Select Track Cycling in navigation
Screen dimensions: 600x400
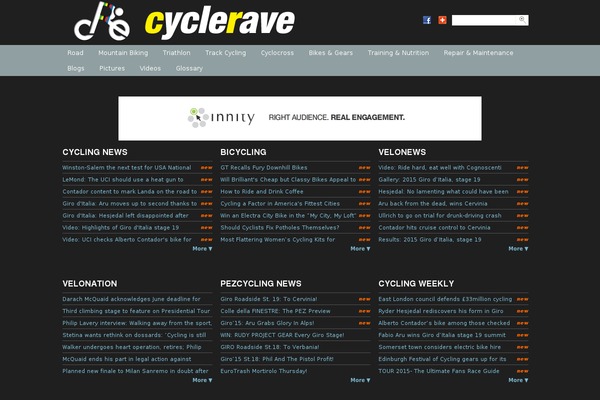(x=225, y=53)
